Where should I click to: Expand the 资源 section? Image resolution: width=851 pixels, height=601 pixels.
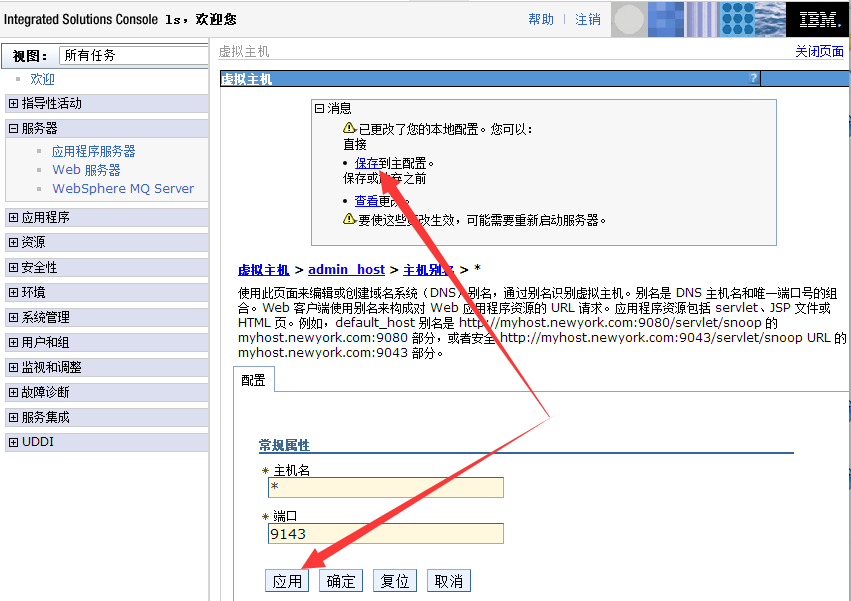[x=14, y=242]
